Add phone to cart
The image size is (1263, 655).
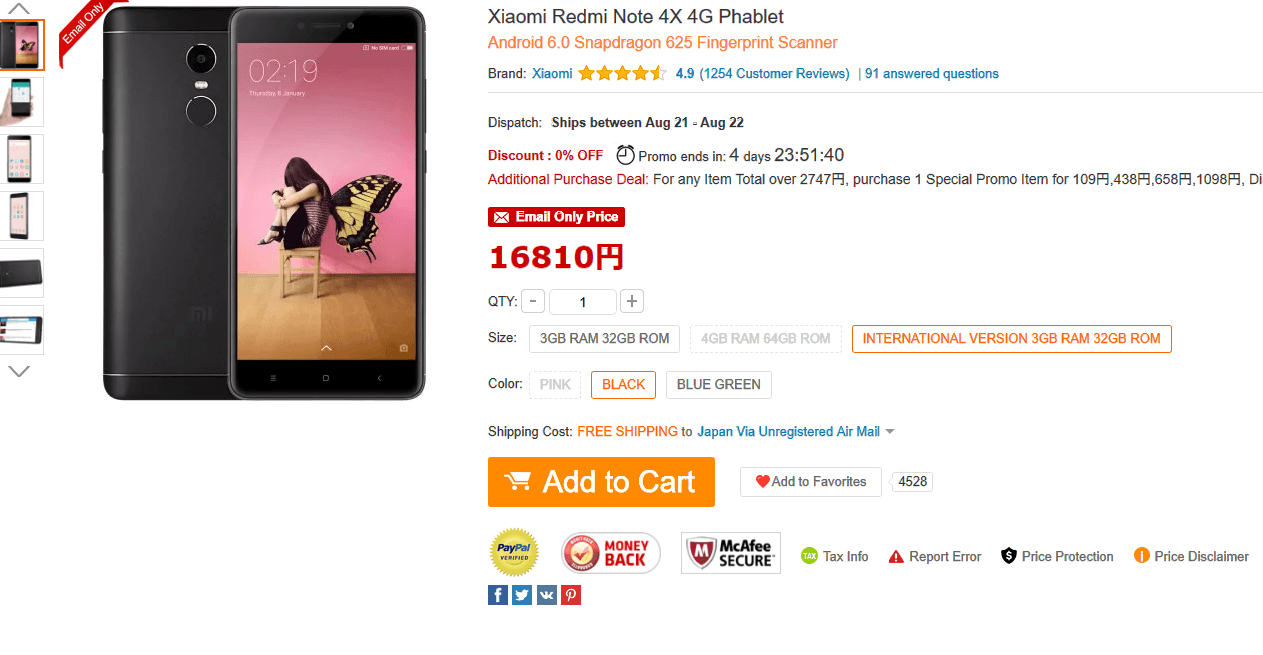(x=601, y=482)
